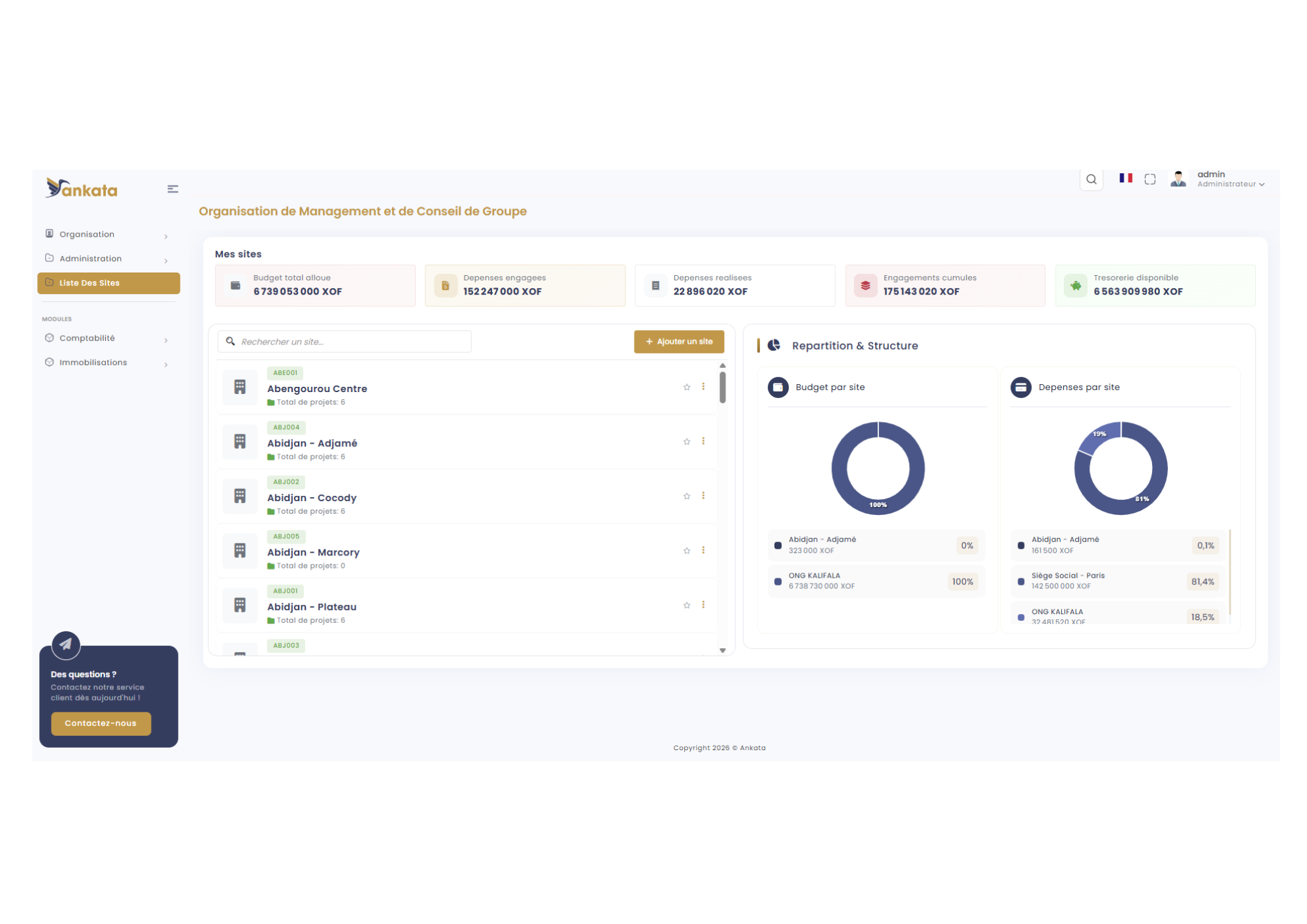This screenshot has width=1307, height=924.
Task: Toggle the favorite star for Abidjan - Adjamé
Action: point(686,441)
